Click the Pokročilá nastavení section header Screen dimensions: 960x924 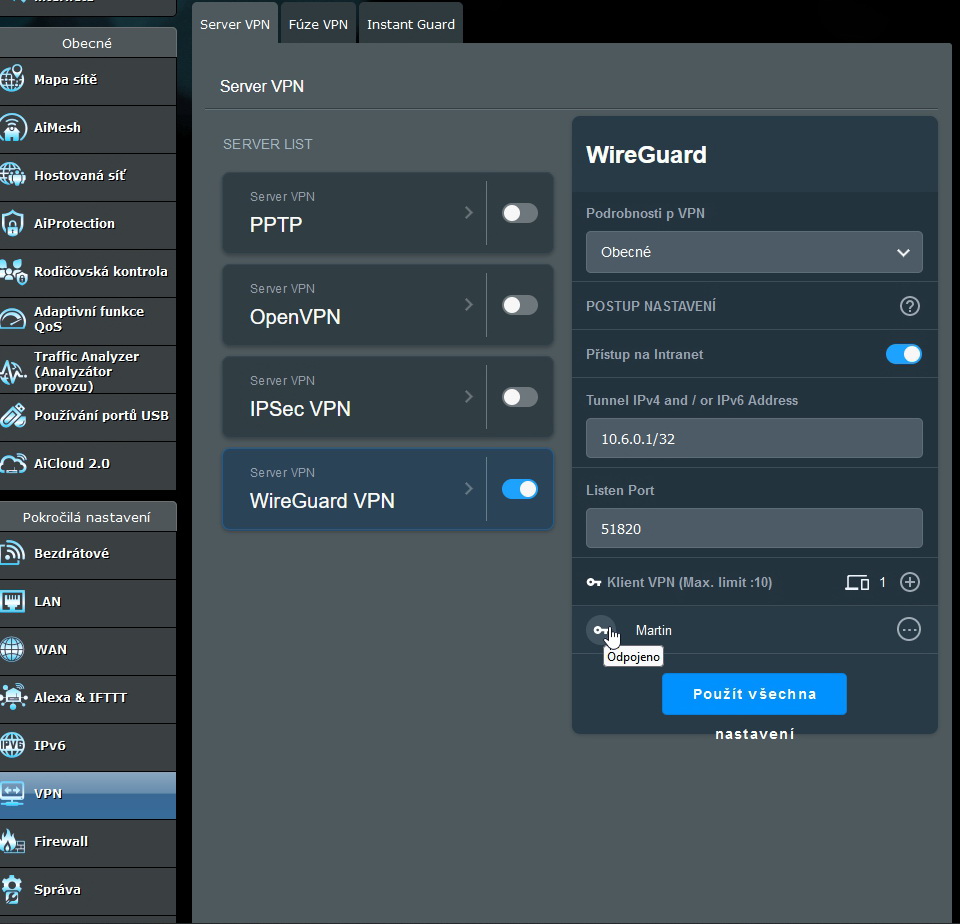tap(88, 517)
